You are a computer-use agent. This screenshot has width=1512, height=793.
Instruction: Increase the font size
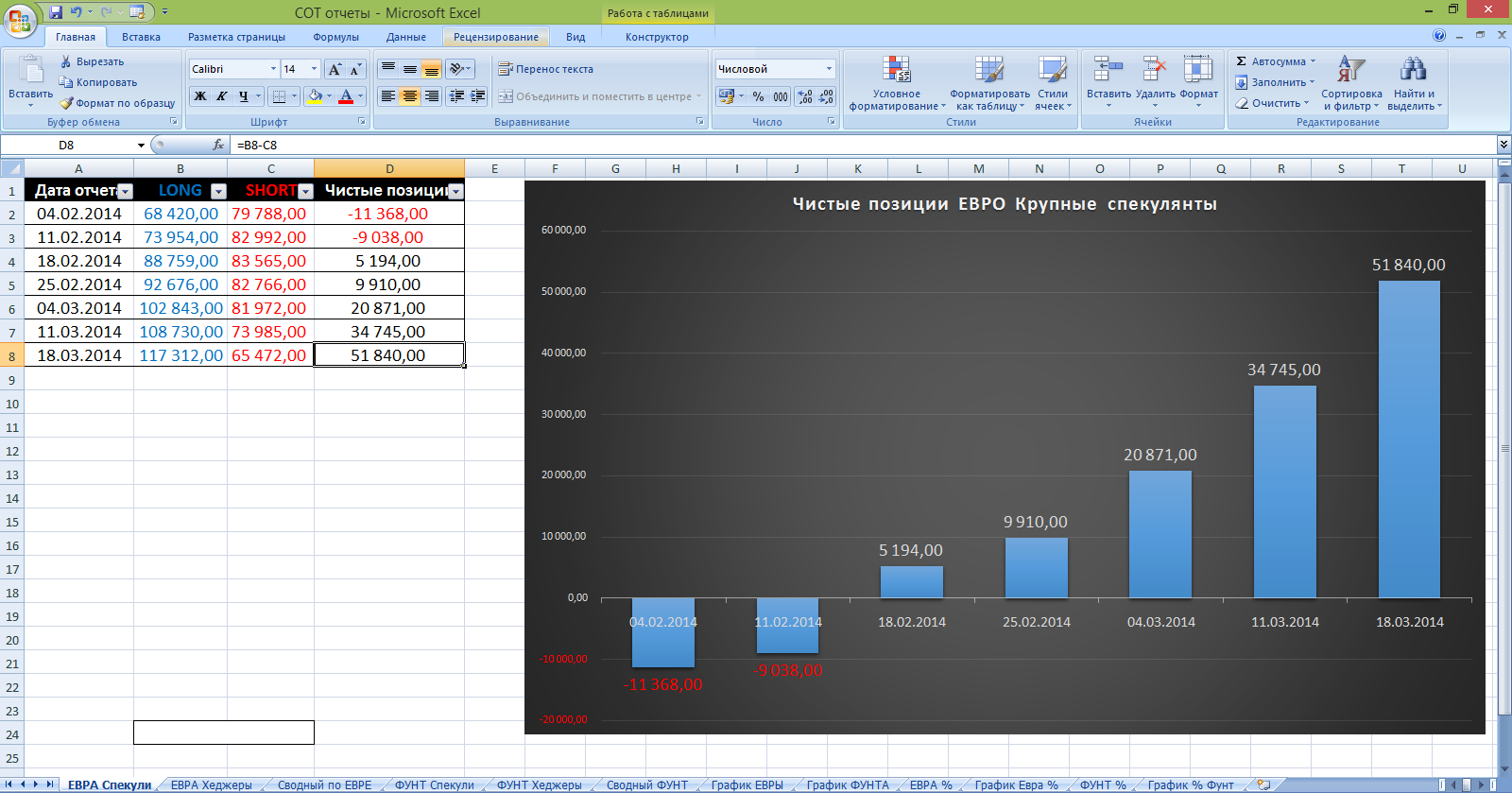(335, 69)
